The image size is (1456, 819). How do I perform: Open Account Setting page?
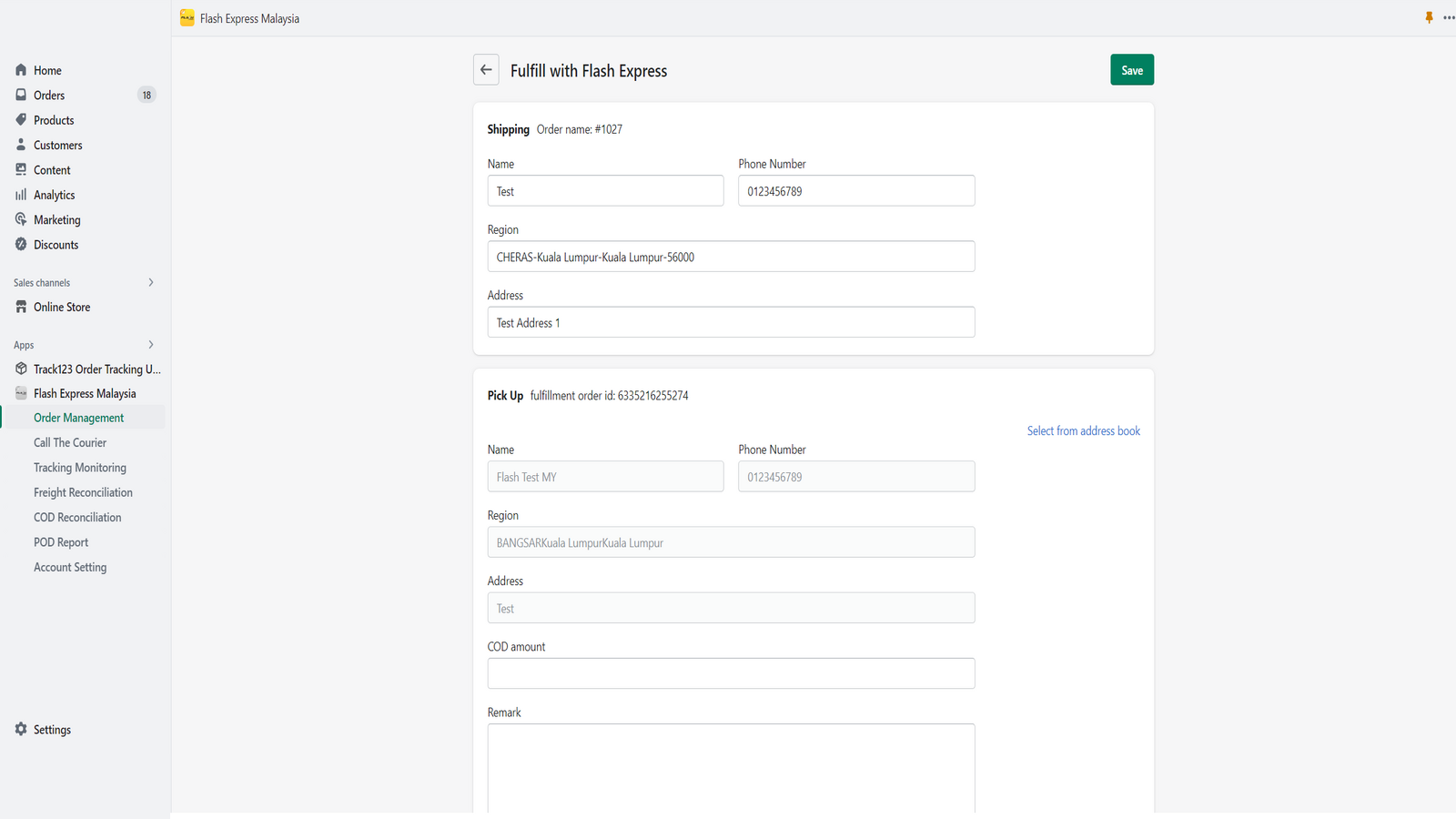(x=70, y=567)
